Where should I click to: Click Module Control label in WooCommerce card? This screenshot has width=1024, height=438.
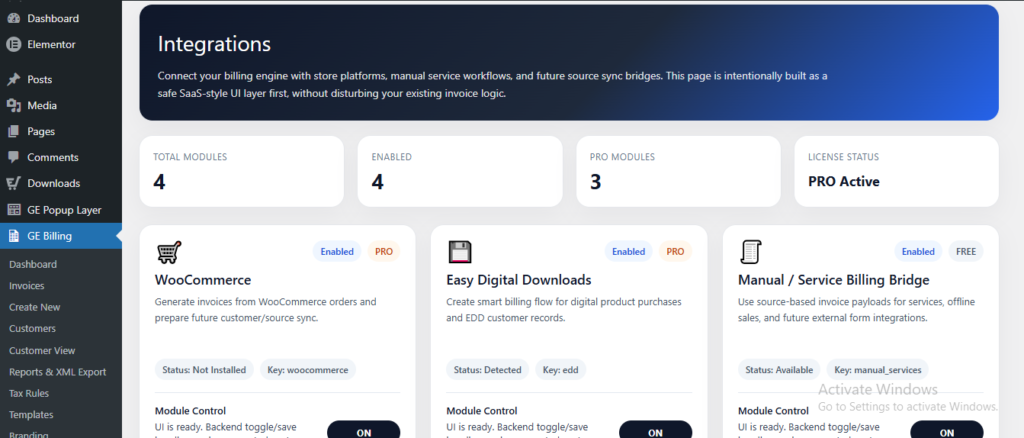(x=191, y=411)
